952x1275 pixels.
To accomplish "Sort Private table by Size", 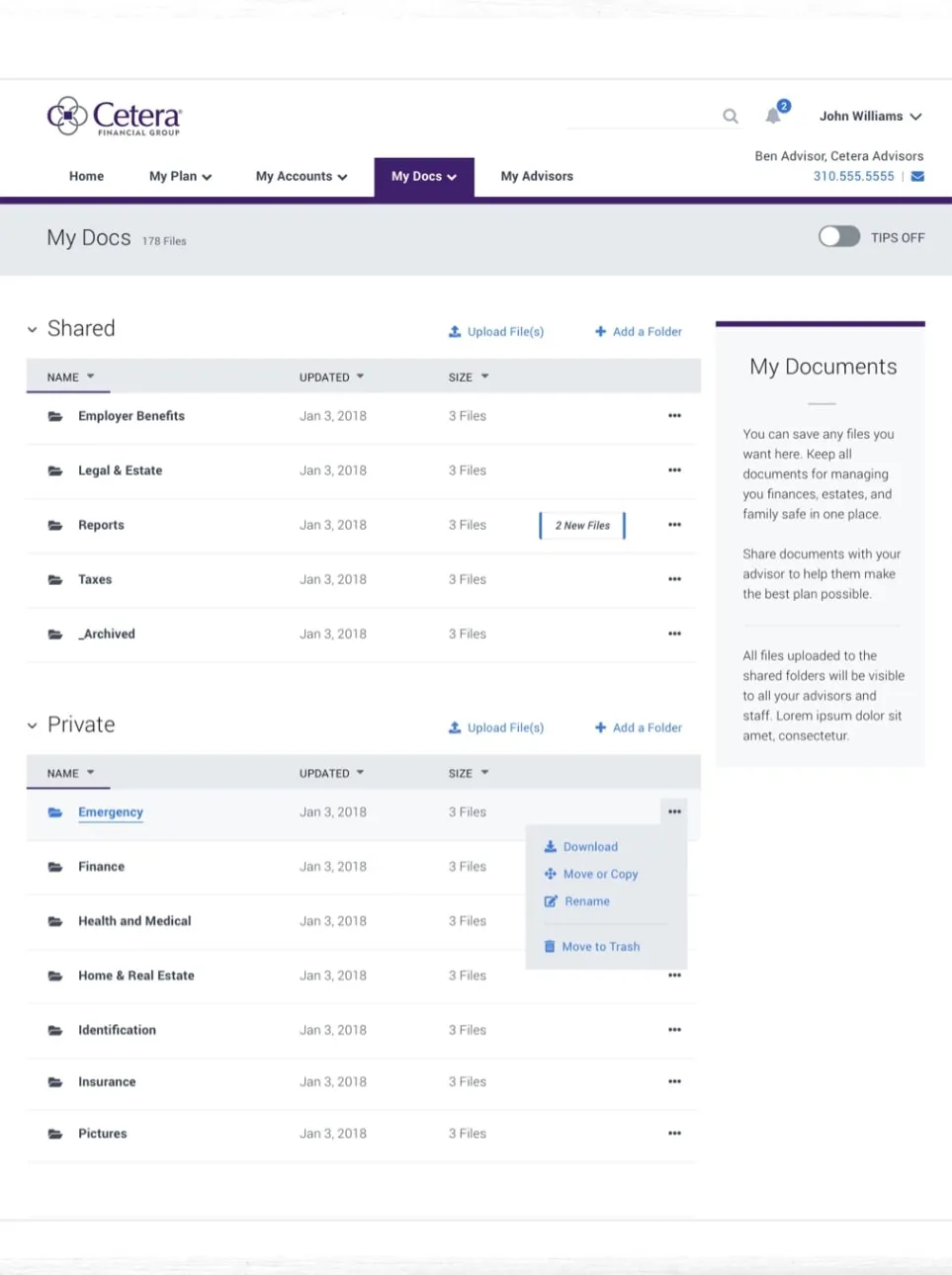I will (469, 774).
